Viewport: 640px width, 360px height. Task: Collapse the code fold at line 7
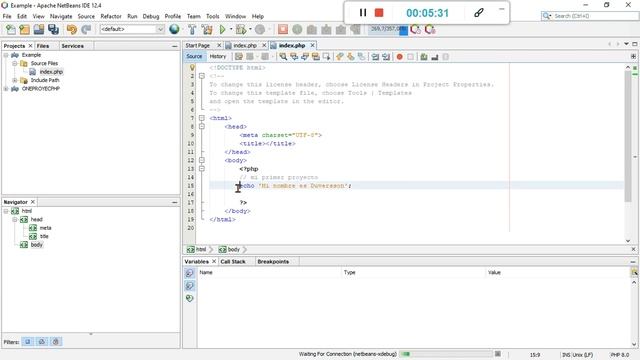[x=202, y=118]
